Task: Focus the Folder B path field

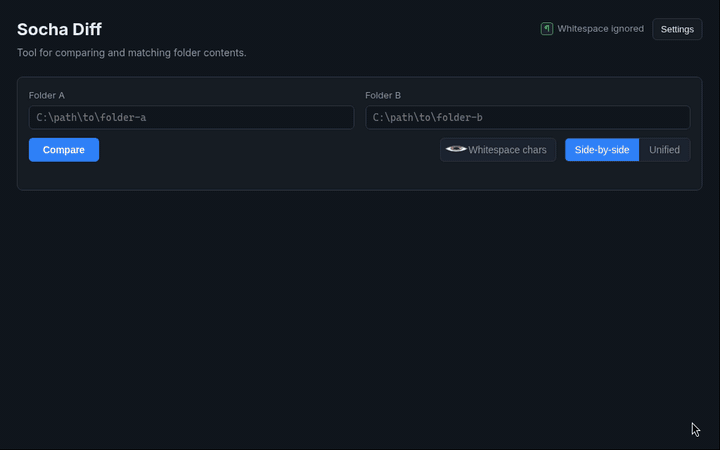Action: point(528,118)
